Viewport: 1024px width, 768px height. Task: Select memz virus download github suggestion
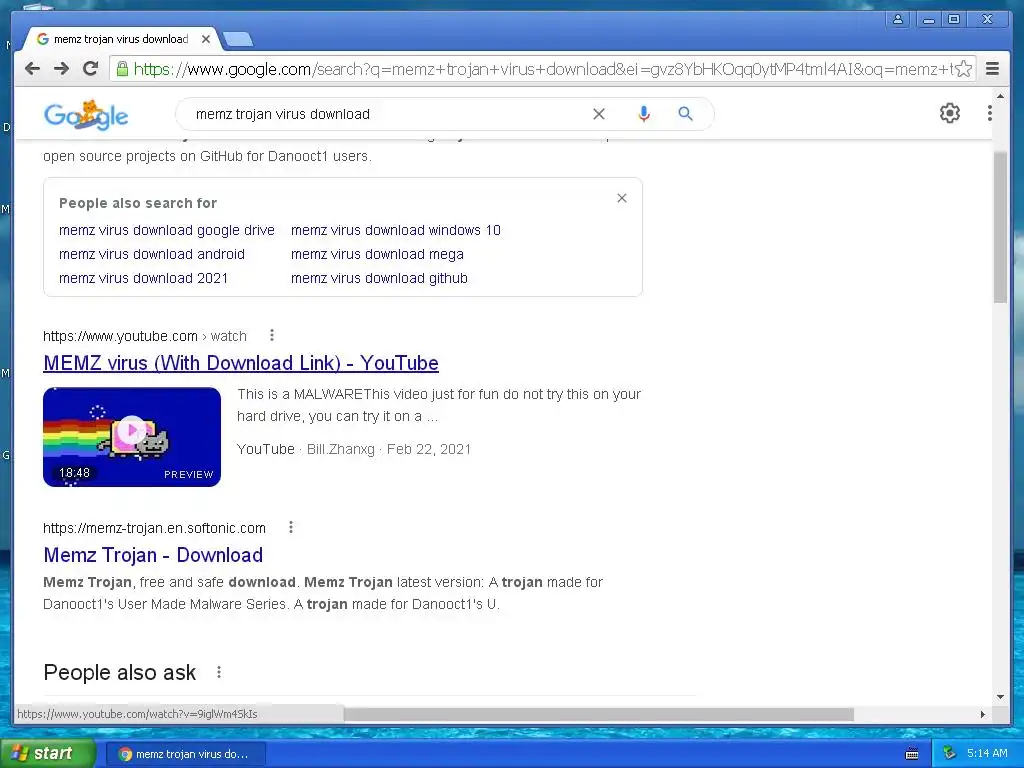(379, 278)
